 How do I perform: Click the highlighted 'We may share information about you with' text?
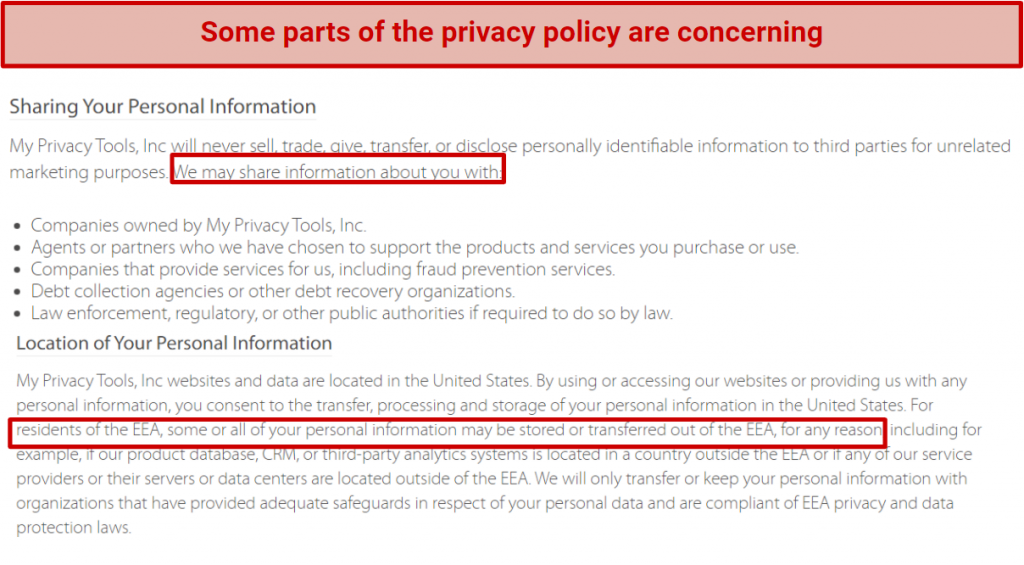[x=338, y=170]
